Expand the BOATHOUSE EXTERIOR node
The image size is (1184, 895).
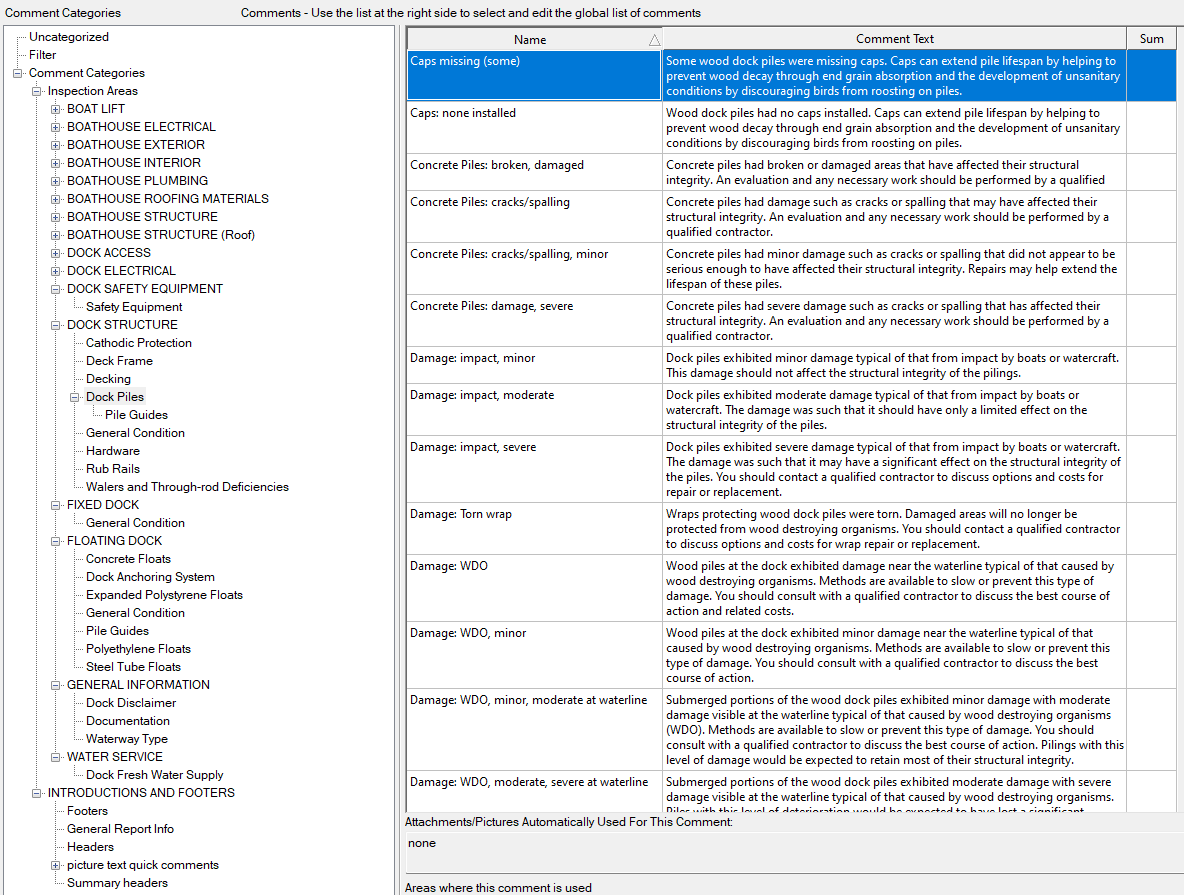click(x=55, y=145)
